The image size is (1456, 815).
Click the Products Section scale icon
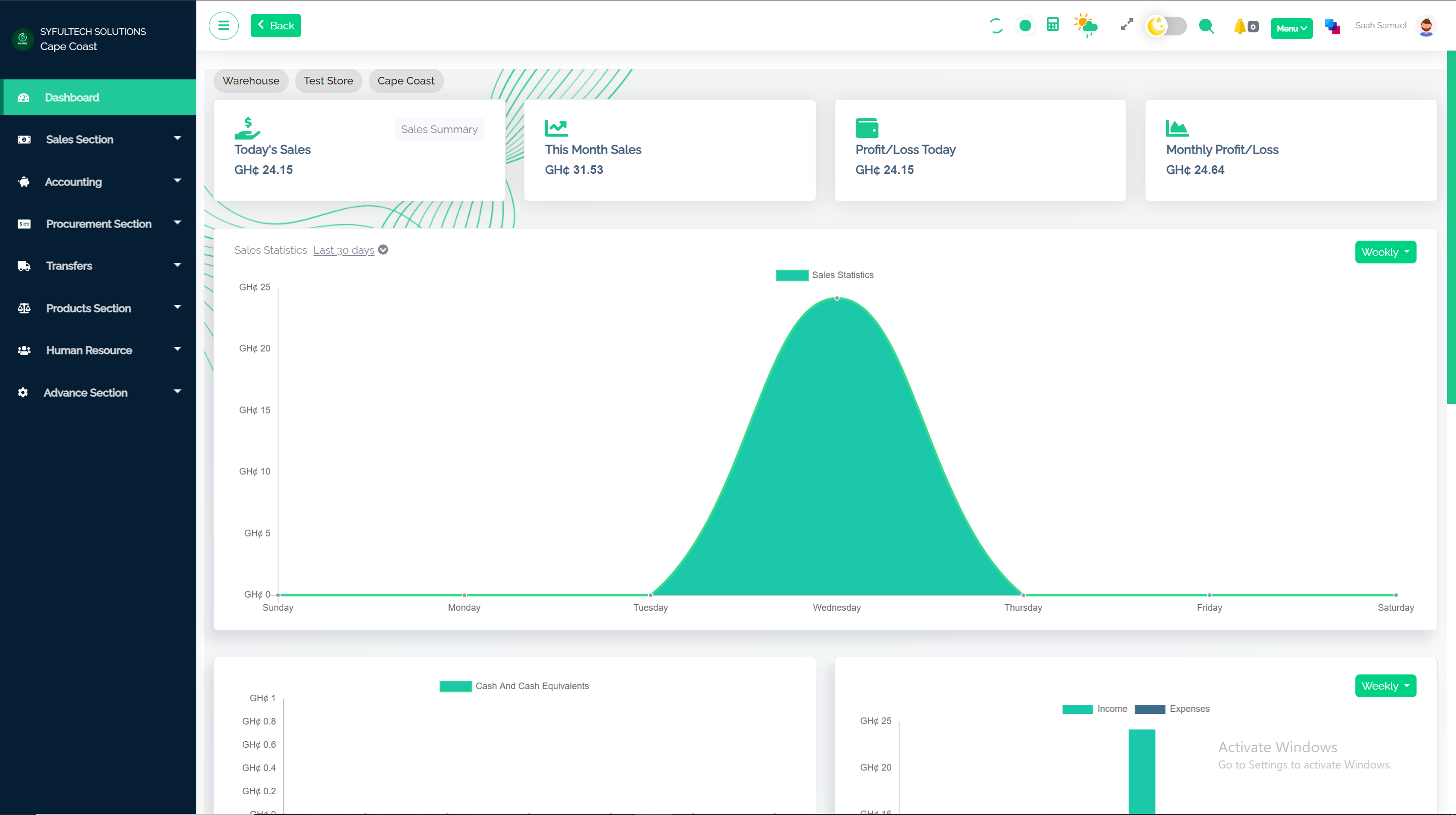tap(24, 308)
